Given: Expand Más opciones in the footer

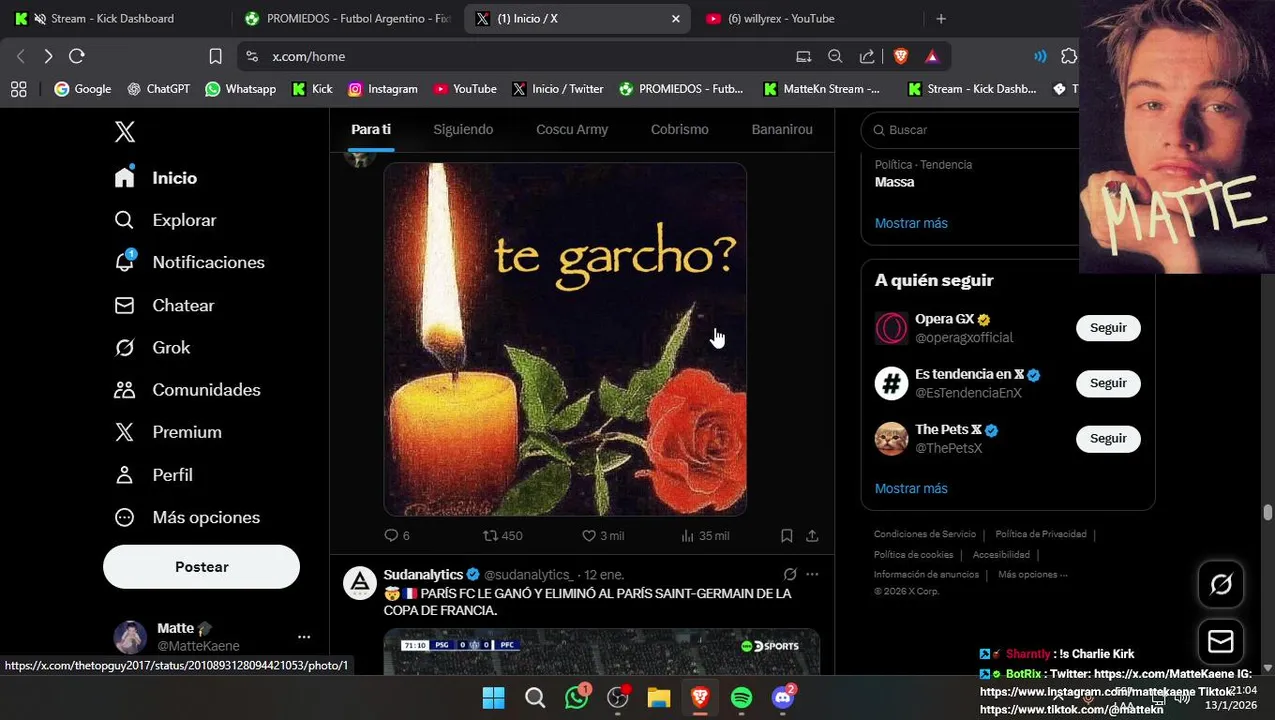Looking at the screenshot, I should click(1032, 575).
